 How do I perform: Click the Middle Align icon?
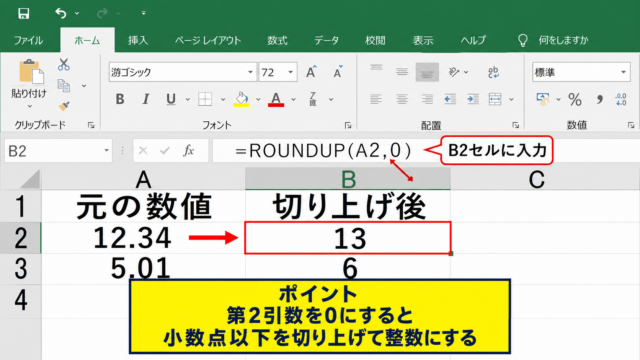[x=402, y=72]
